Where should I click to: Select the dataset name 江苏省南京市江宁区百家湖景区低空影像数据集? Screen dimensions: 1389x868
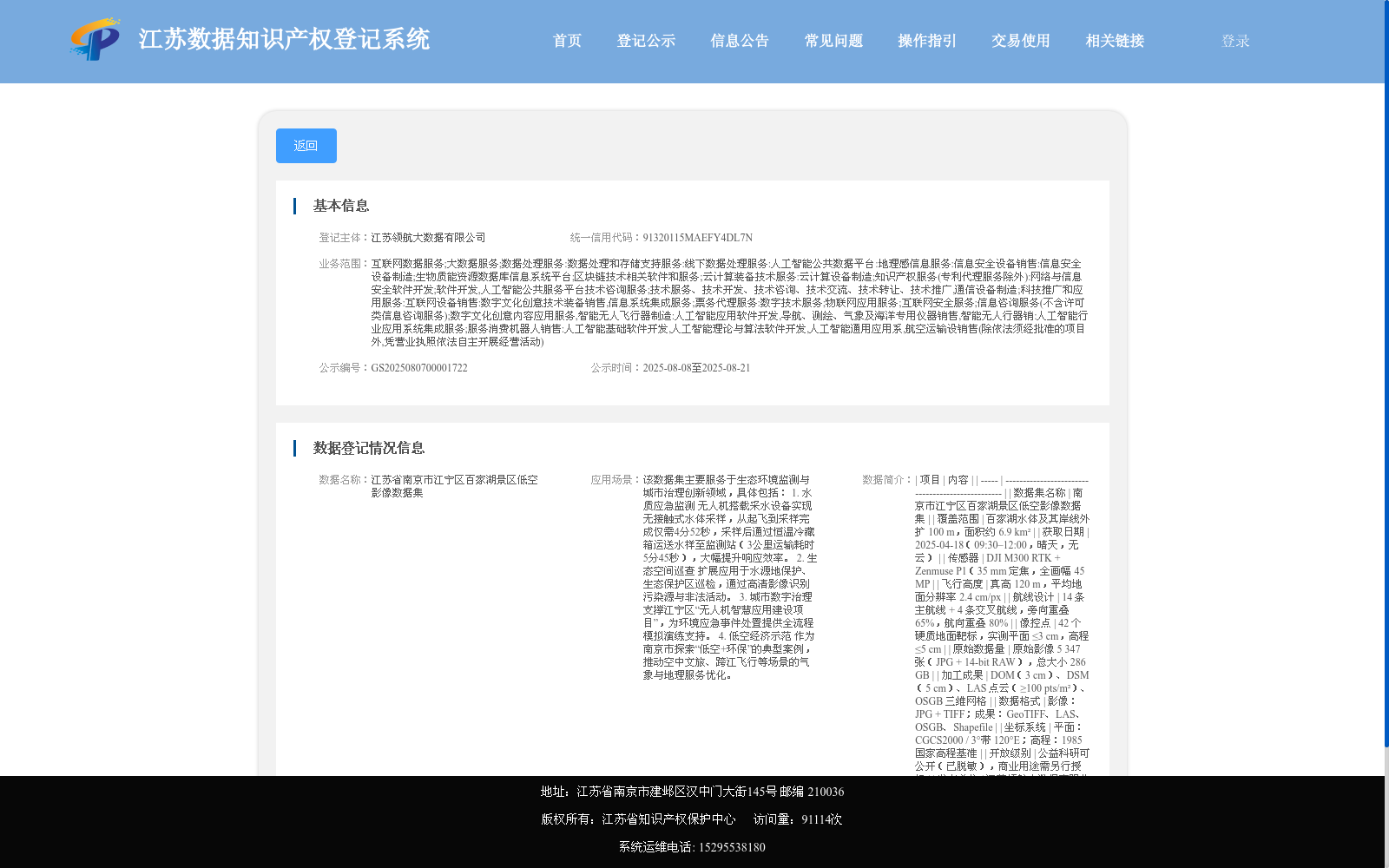tap(454, 486)
